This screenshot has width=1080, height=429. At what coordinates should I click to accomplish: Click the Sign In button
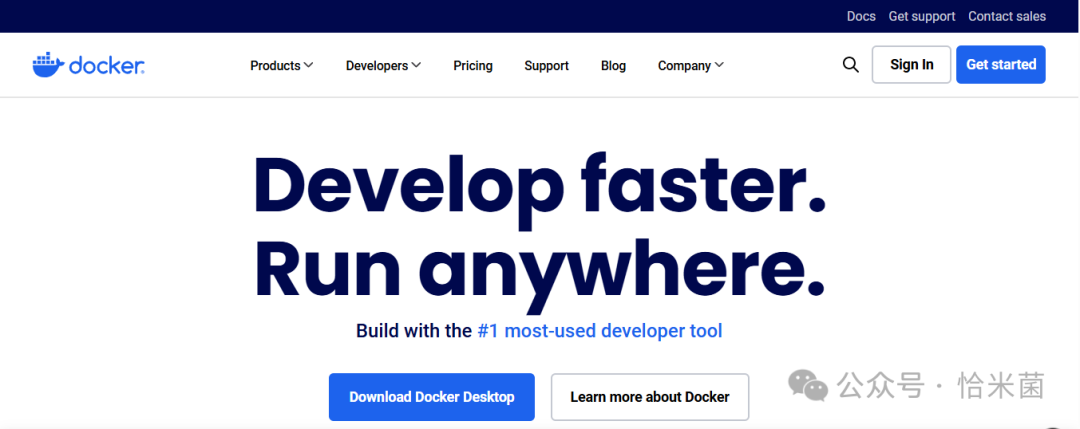tap(911, 65)
